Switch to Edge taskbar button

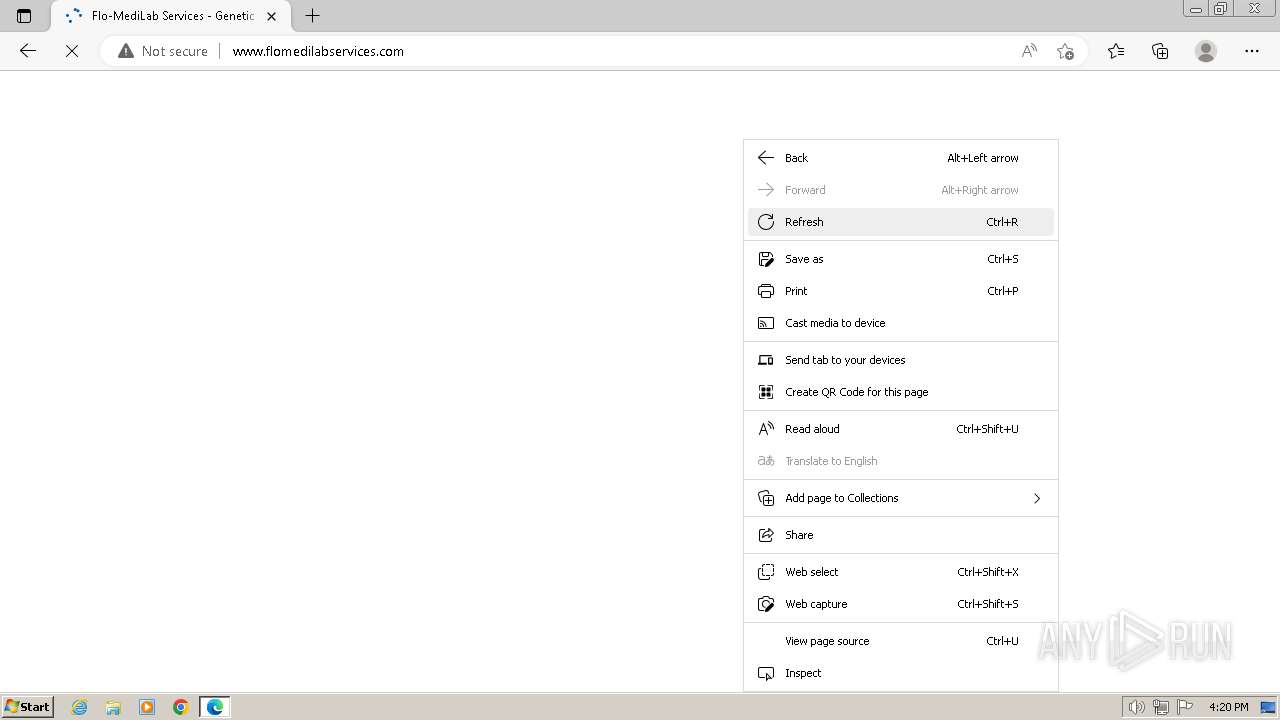tap(215, 707)
